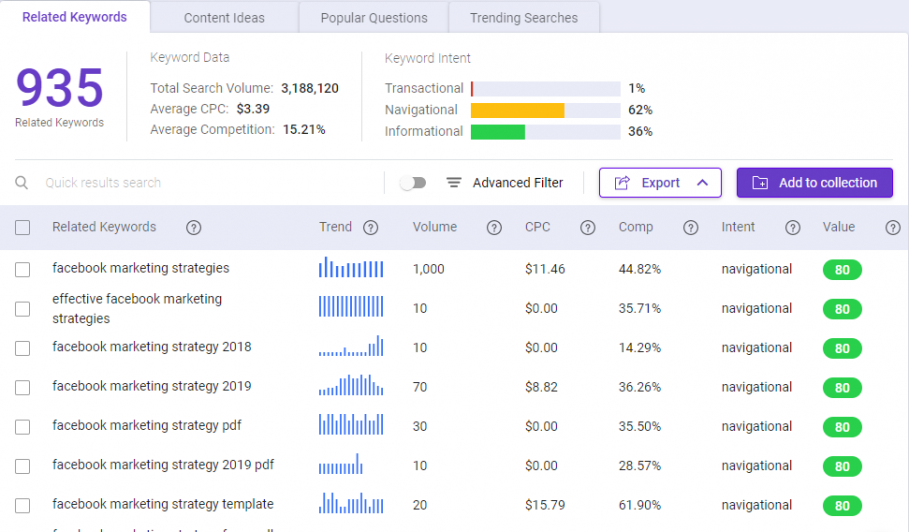Click the green Informational intent bar
This screenshot has width=909, height=532.
pos(497,132)
